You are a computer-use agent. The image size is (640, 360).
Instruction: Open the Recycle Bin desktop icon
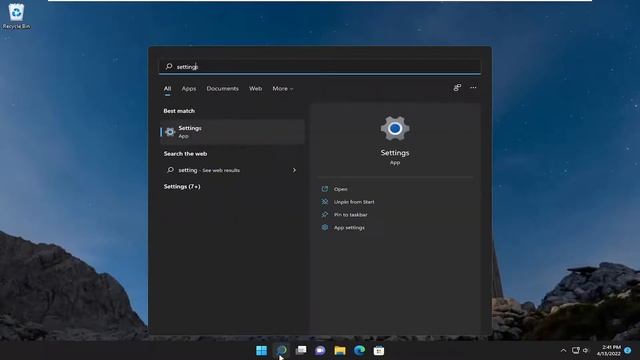tap(16, 16)
